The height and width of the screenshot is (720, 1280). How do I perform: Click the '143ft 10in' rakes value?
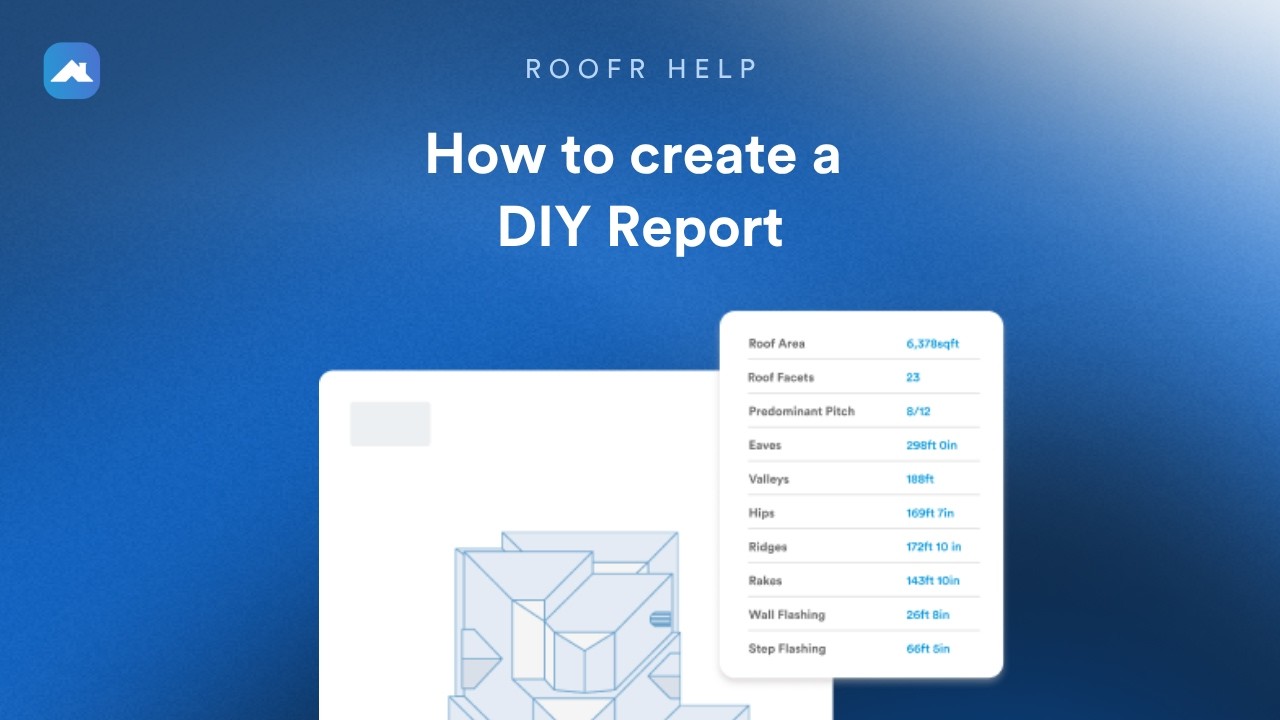(933, 581)
